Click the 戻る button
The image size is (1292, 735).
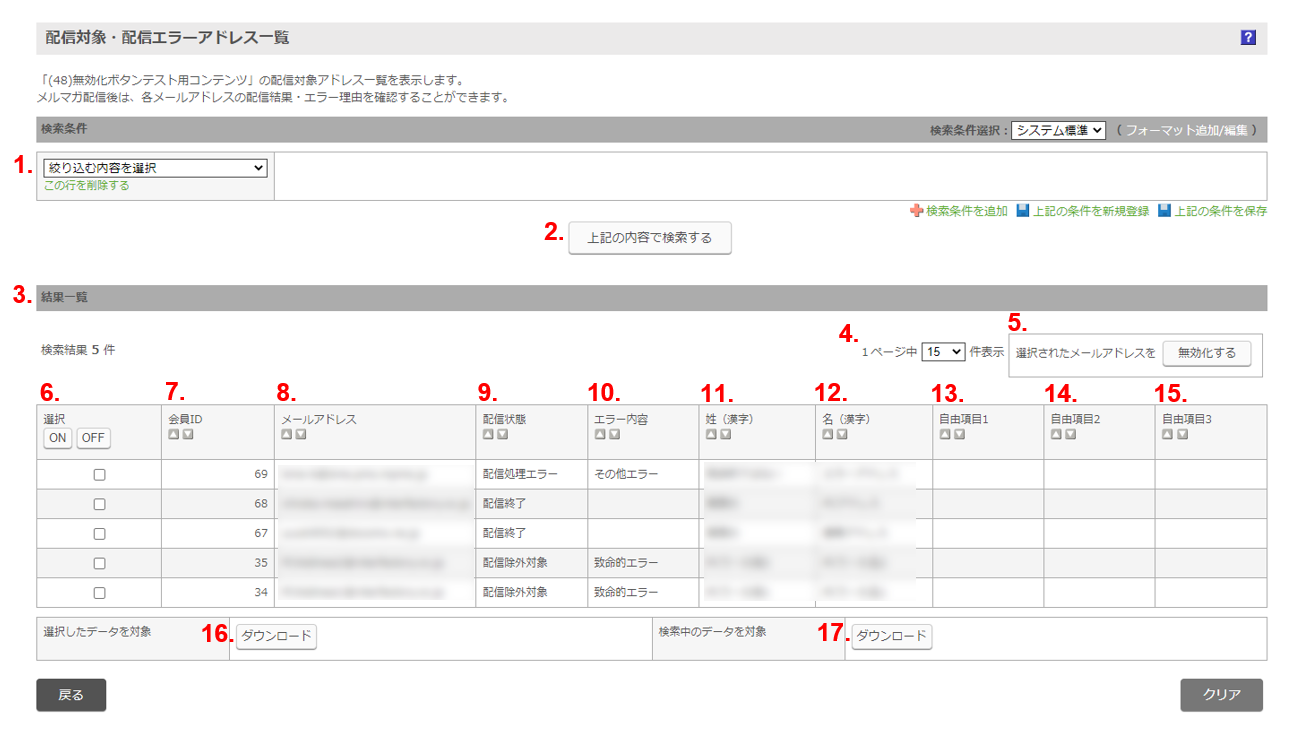71,695
